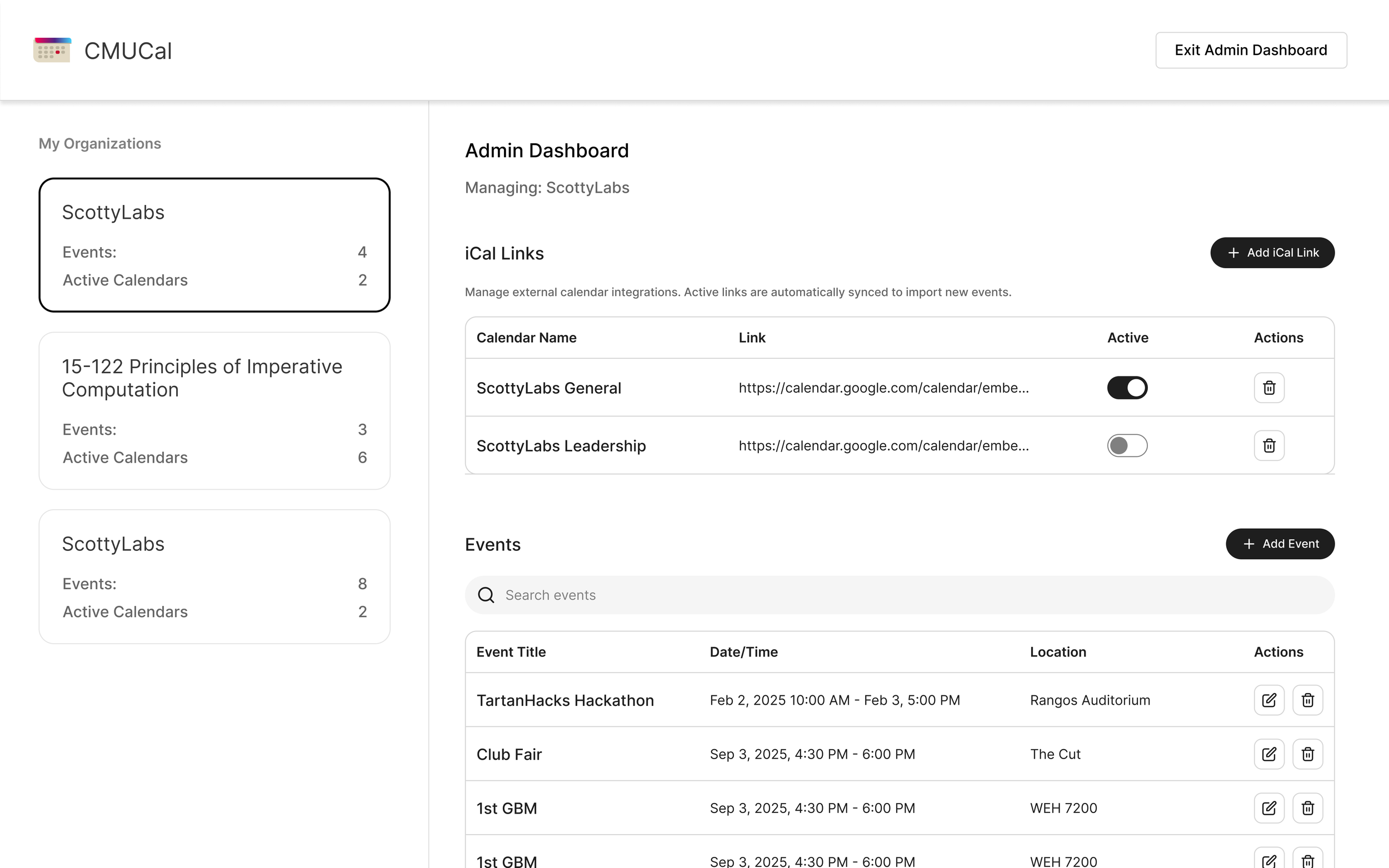Edit the 1st GBM event at WEH 7200
The width and height of the screenshot is (1389, 868).
(x=1268, y=807)
